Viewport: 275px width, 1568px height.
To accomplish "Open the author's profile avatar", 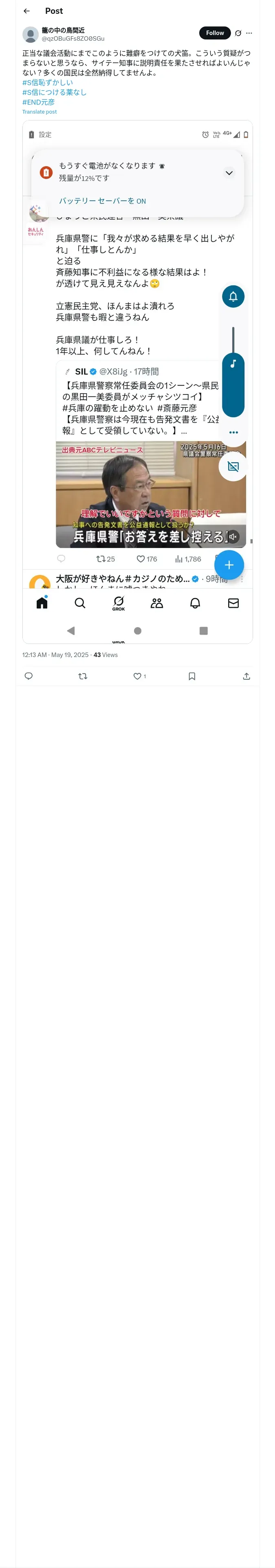I will coord(31,34).
